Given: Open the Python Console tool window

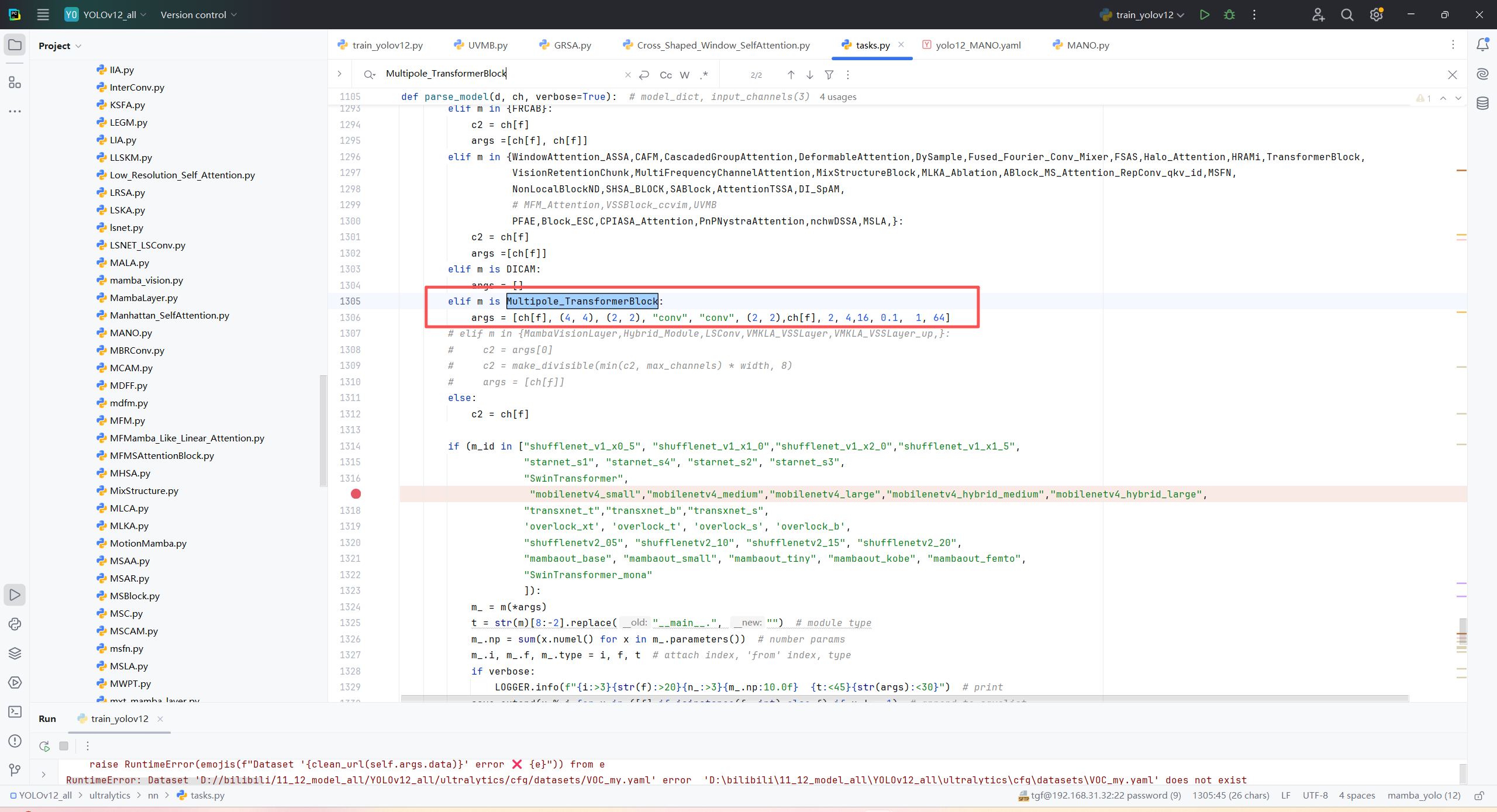Looking at the screenshot, I should pyautogui.click(x=15, y=624).
